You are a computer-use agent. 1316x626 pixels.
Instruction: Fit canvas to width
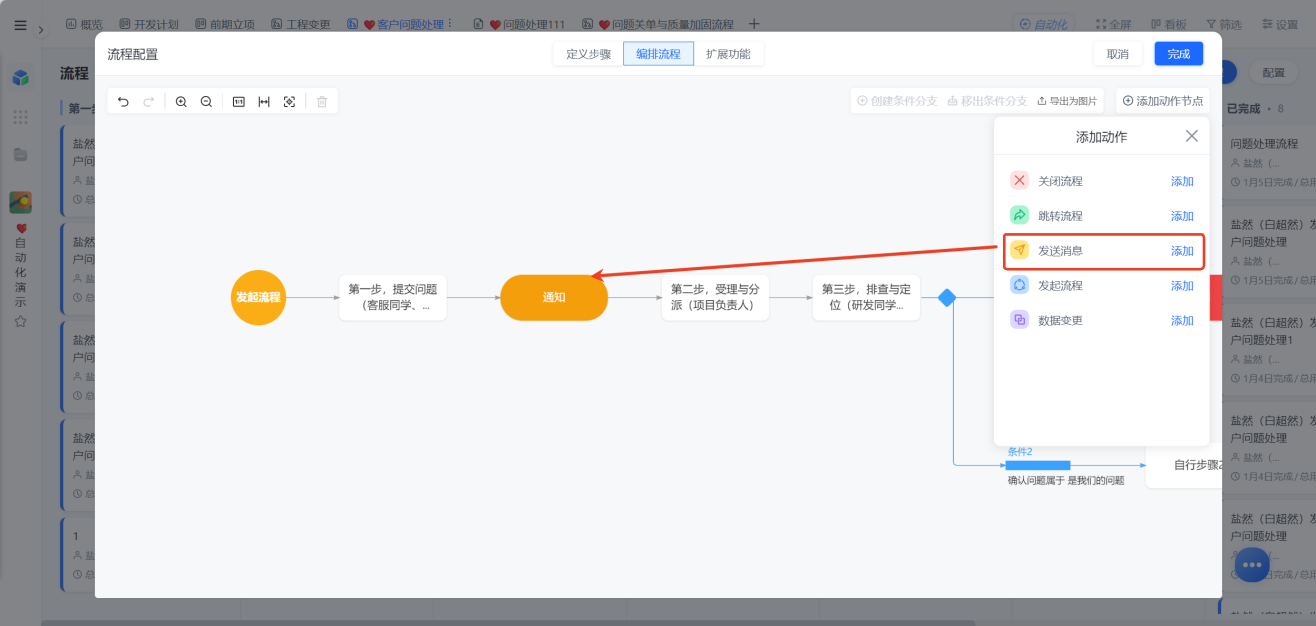tap(264, 101)
